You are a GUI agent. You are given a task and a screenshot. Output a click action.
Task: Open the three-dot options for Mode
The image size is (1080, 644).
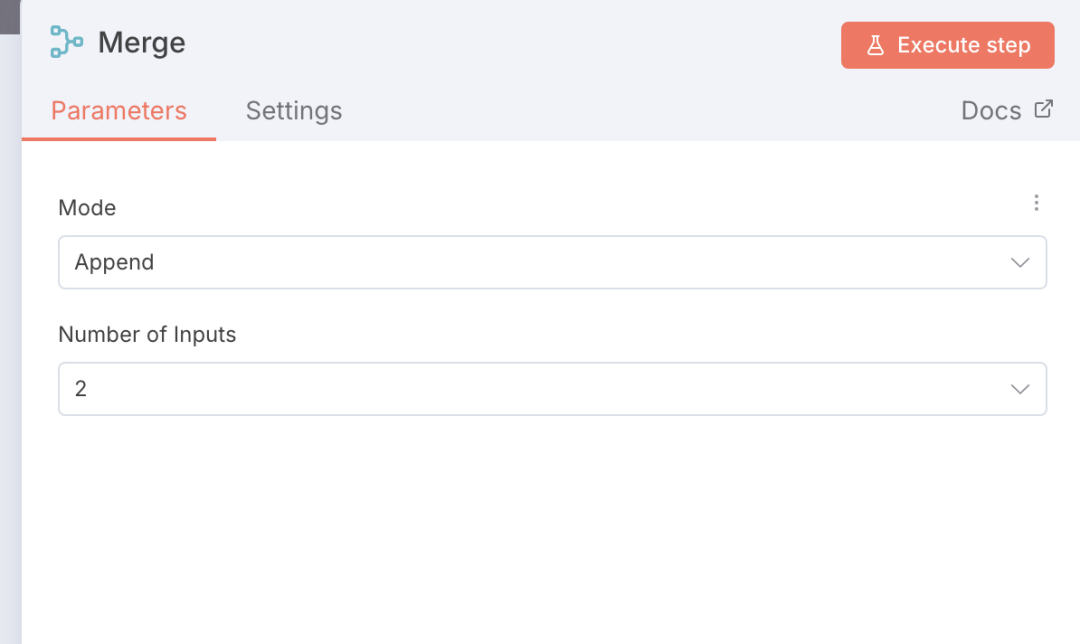[1036, 203]
